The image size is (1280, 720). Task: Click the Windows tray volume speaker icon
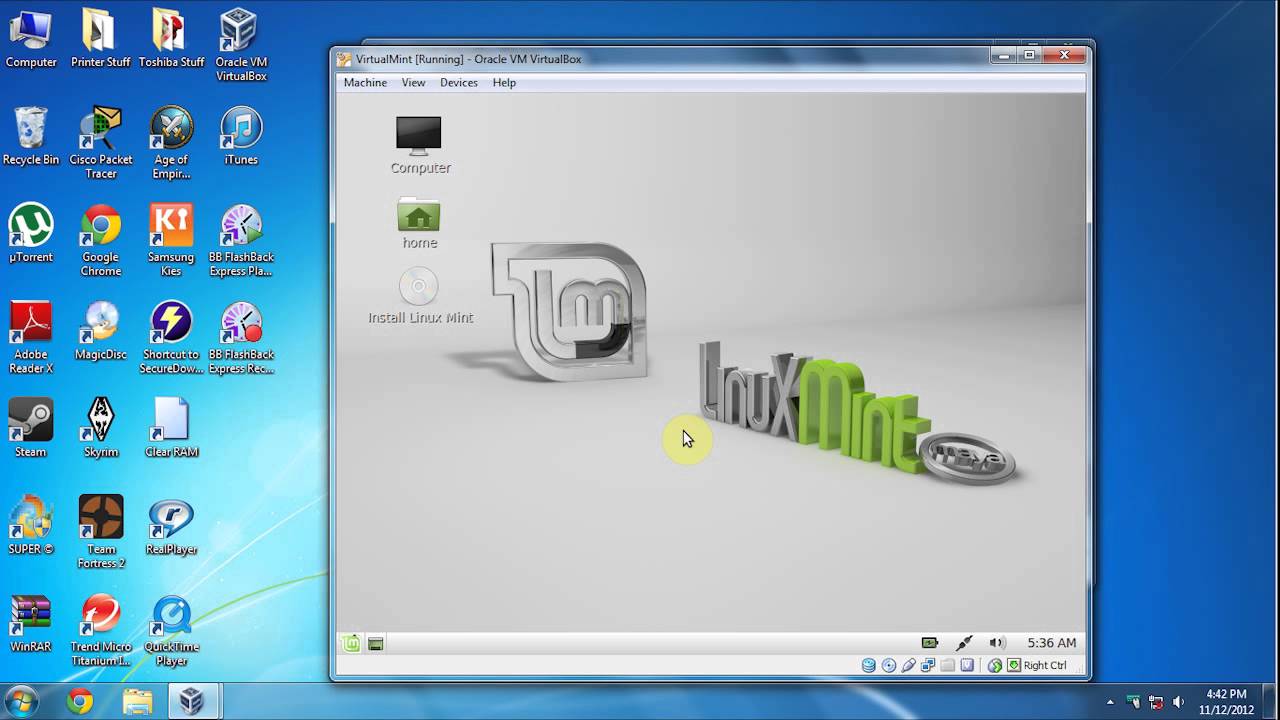[1178, 702]
